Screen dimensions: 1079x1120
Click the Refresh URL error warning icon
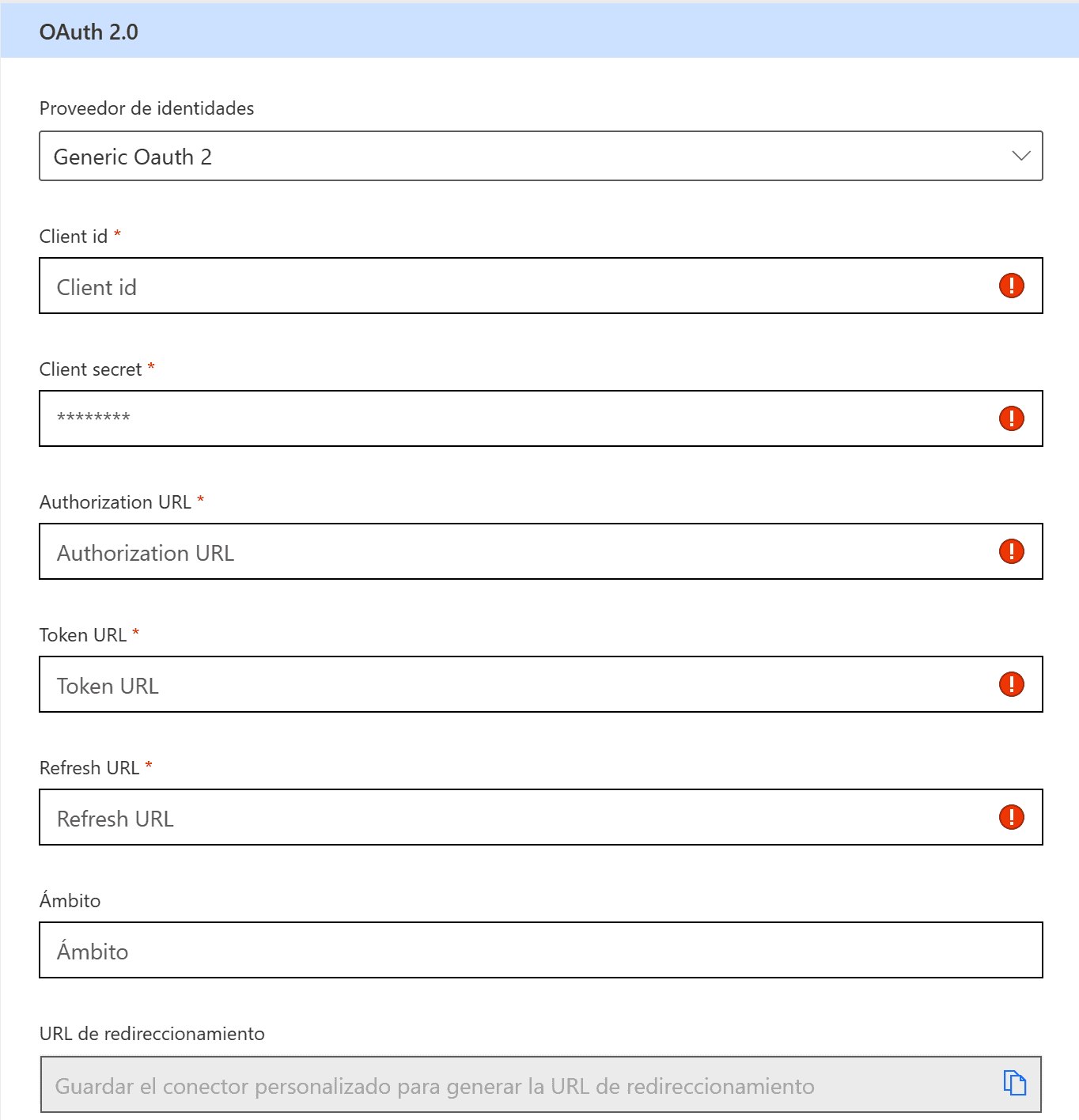[1011, 817]
